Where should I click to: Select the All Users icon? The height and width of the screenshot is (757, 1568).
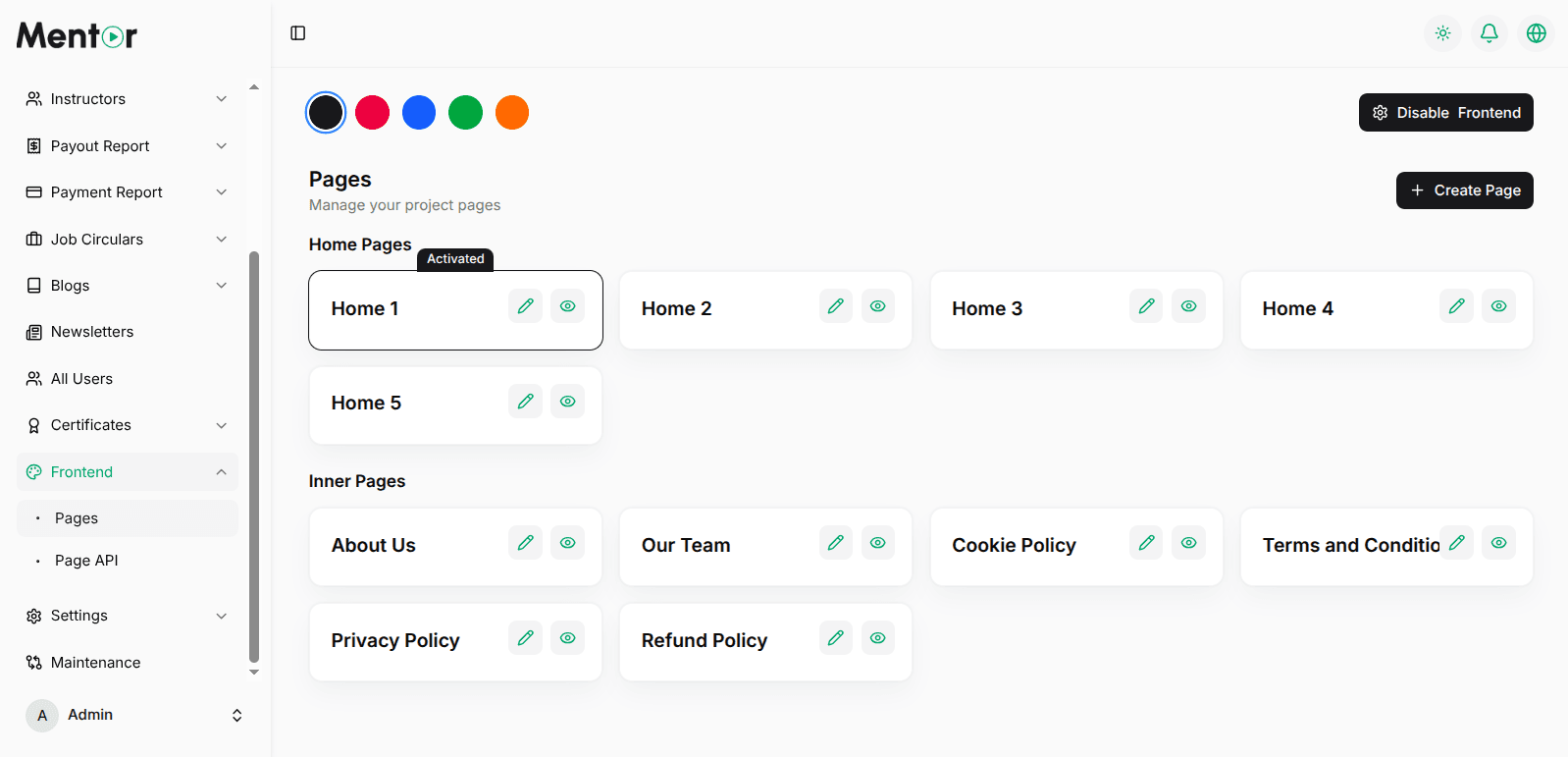pyautogui.click(x=32, y=378)
